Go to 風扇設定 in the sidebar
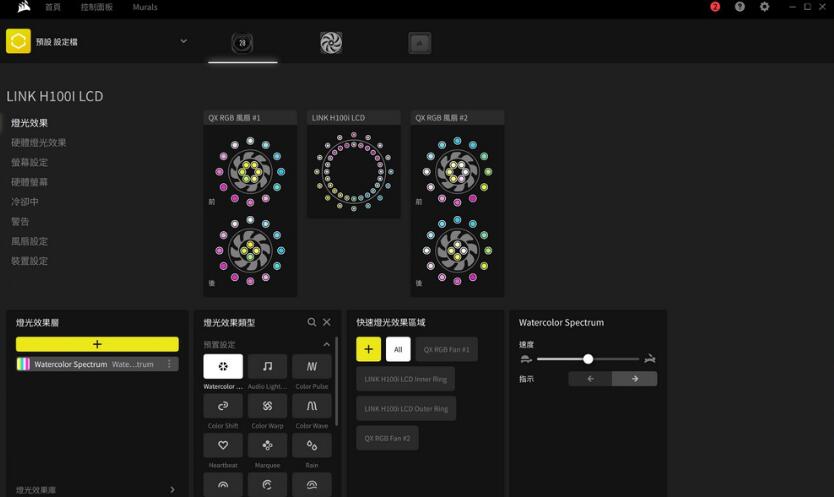Image resolution: width=834 pixels, height=497 pixels. coord(29,241)
